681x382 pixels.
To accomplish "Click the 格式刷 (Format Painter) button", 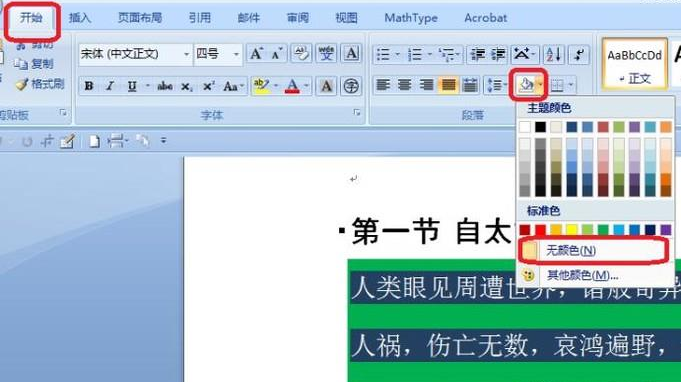I will (x=40, y=84).
